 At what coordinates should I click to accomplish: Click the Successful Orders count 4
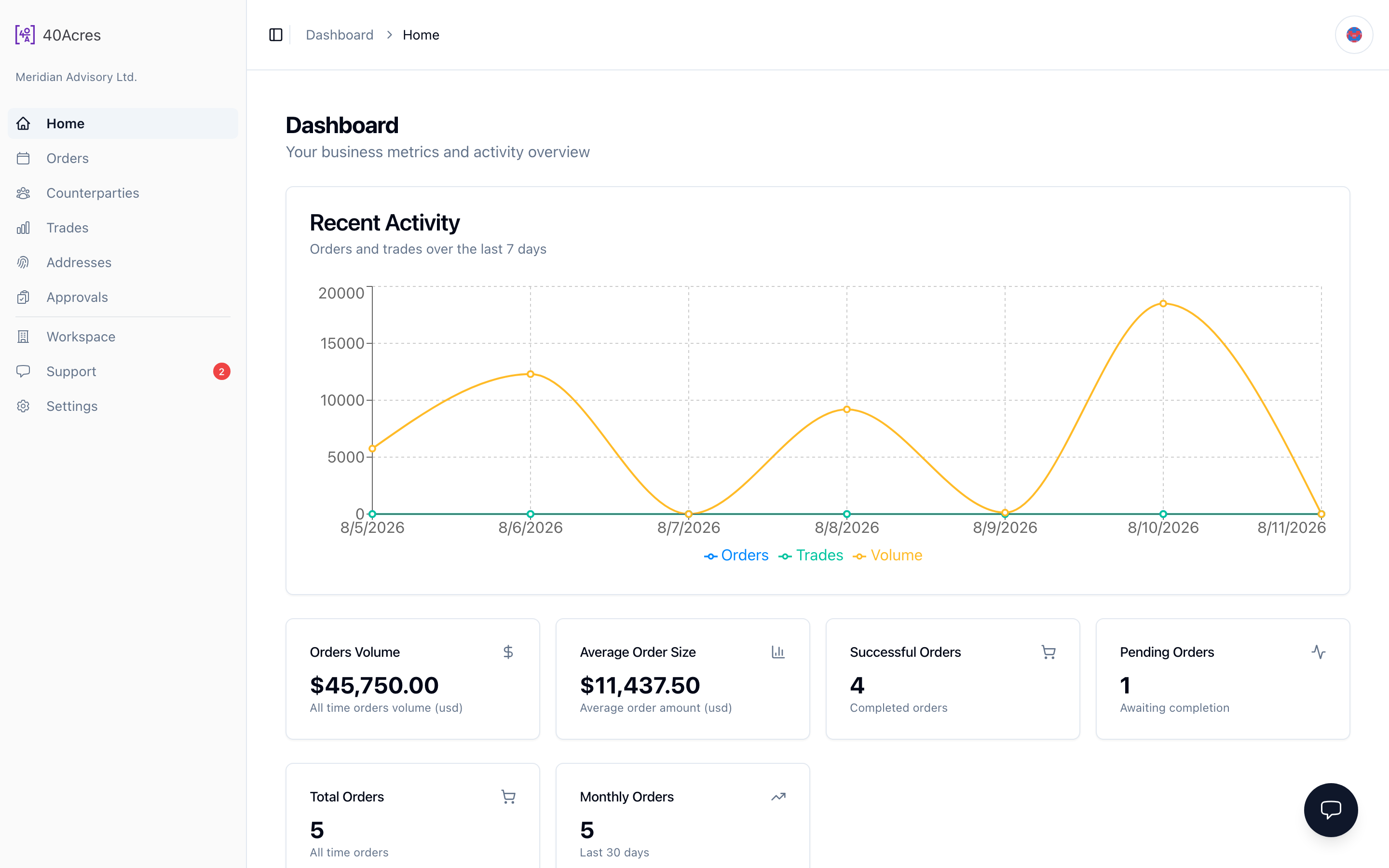coord(857,685)
